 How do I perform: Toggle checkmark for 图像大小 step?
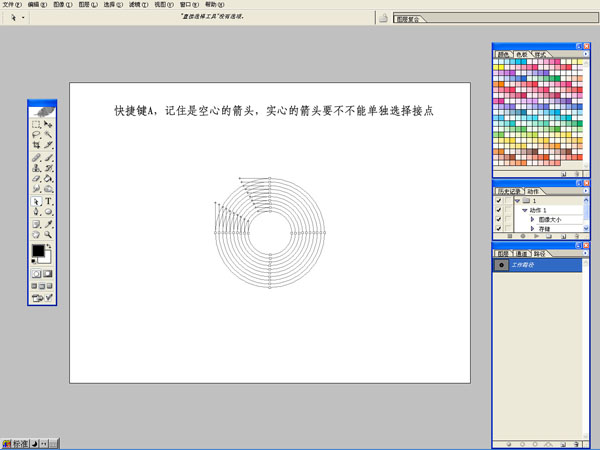click(499, 219)
